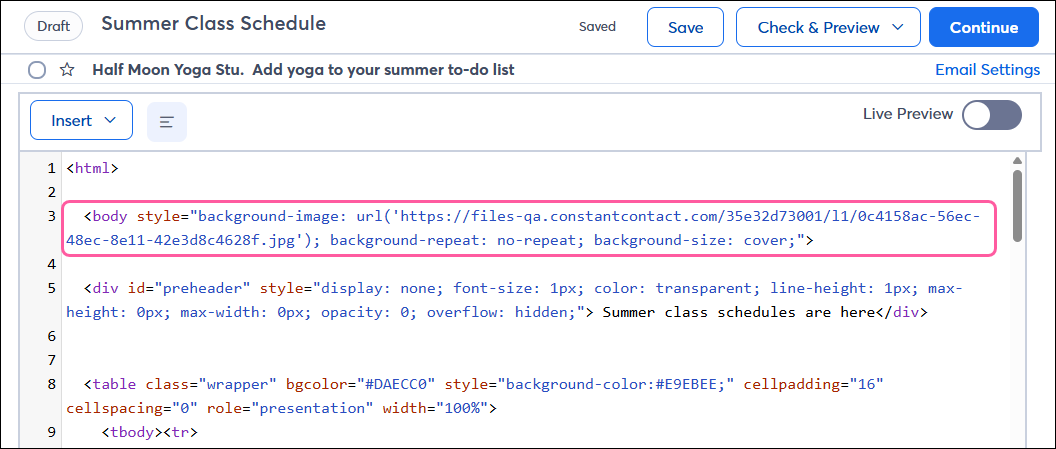Click the scrollbar up arrow
1056x449 pixels.
pyautogui.click(x=1017, y=160)
